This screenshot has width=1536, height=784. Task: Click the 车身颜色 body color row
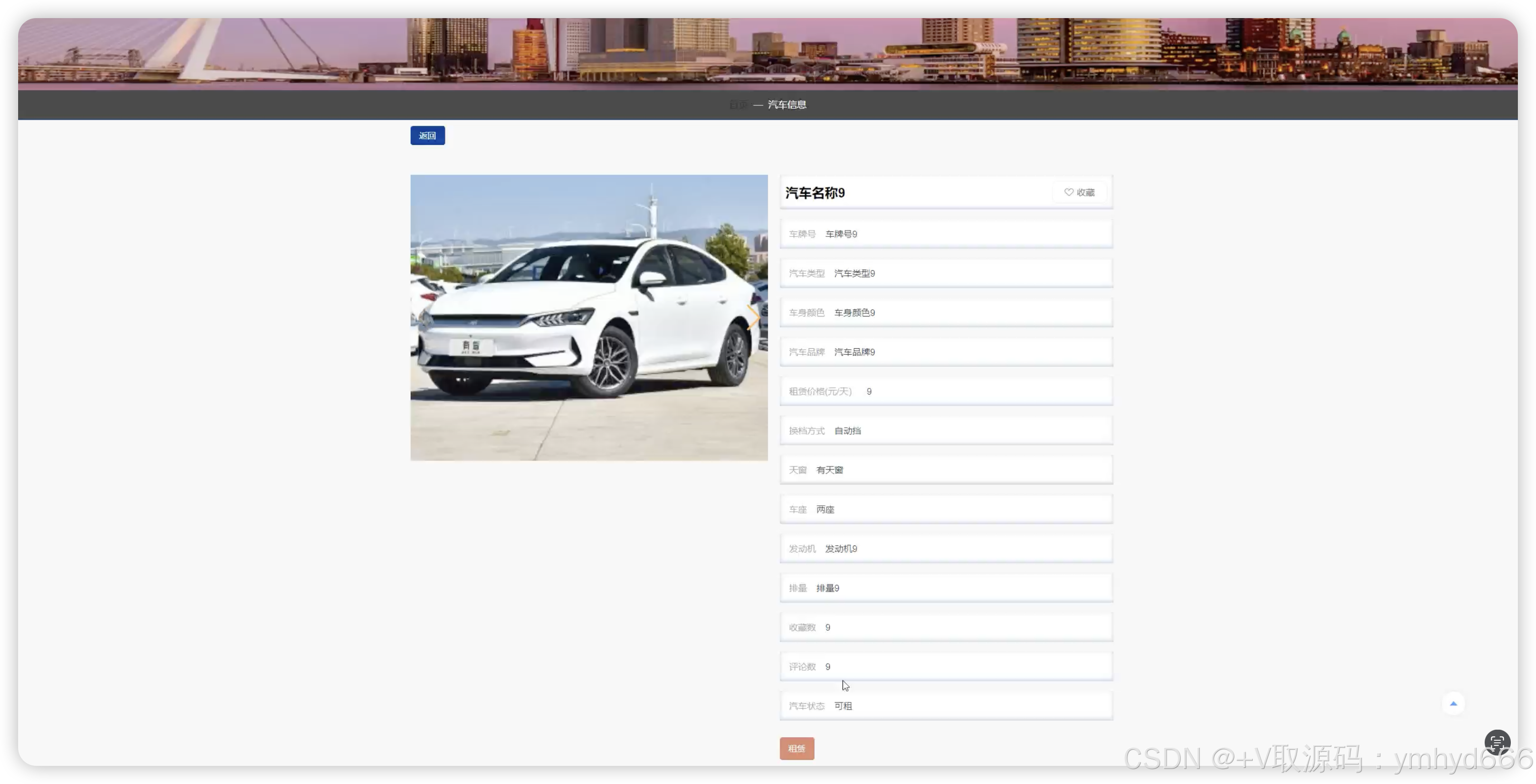[946, 313]
